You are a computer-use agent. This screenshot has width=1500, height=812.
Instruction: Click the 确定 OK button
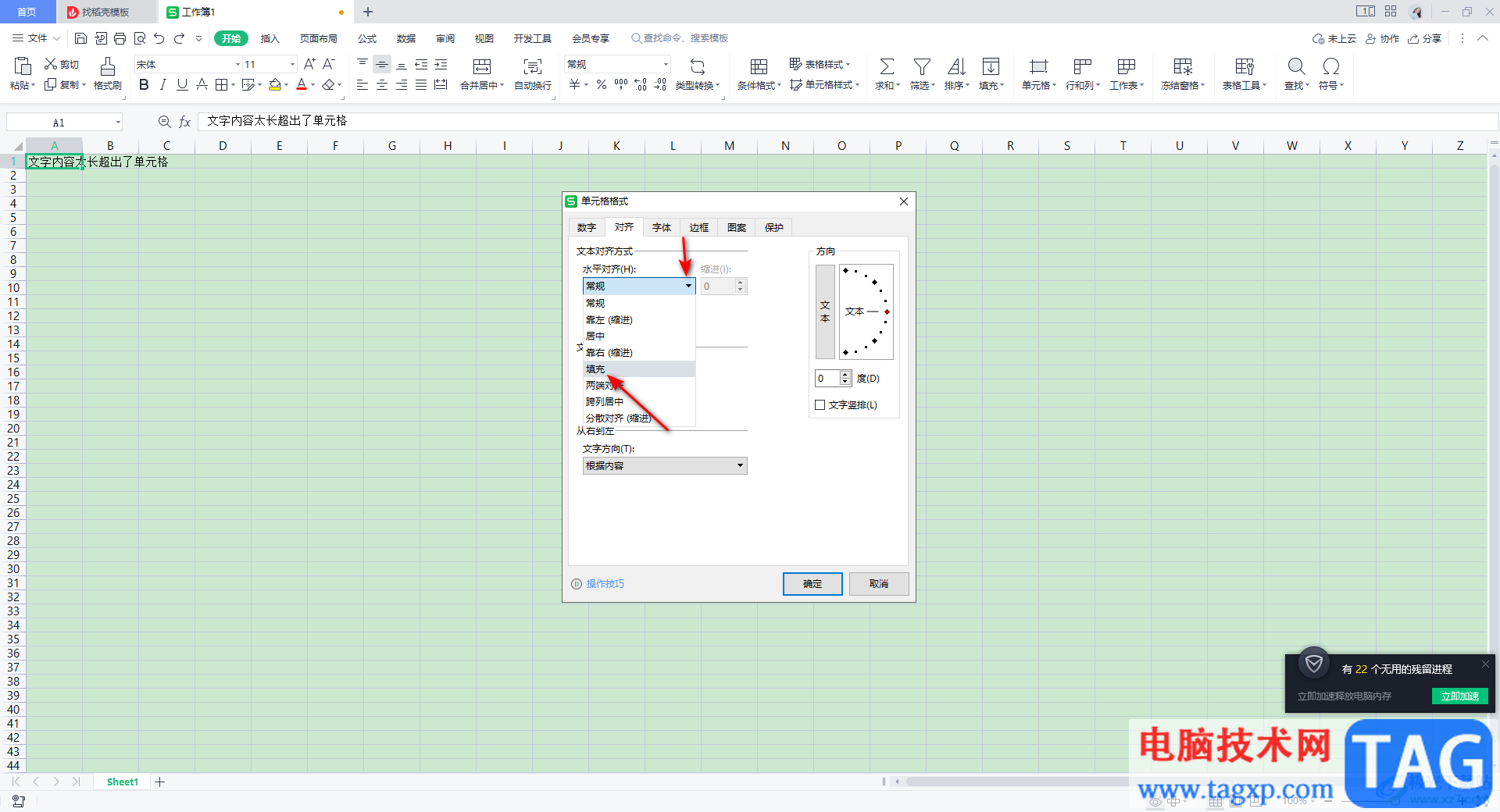coord(812,583)
